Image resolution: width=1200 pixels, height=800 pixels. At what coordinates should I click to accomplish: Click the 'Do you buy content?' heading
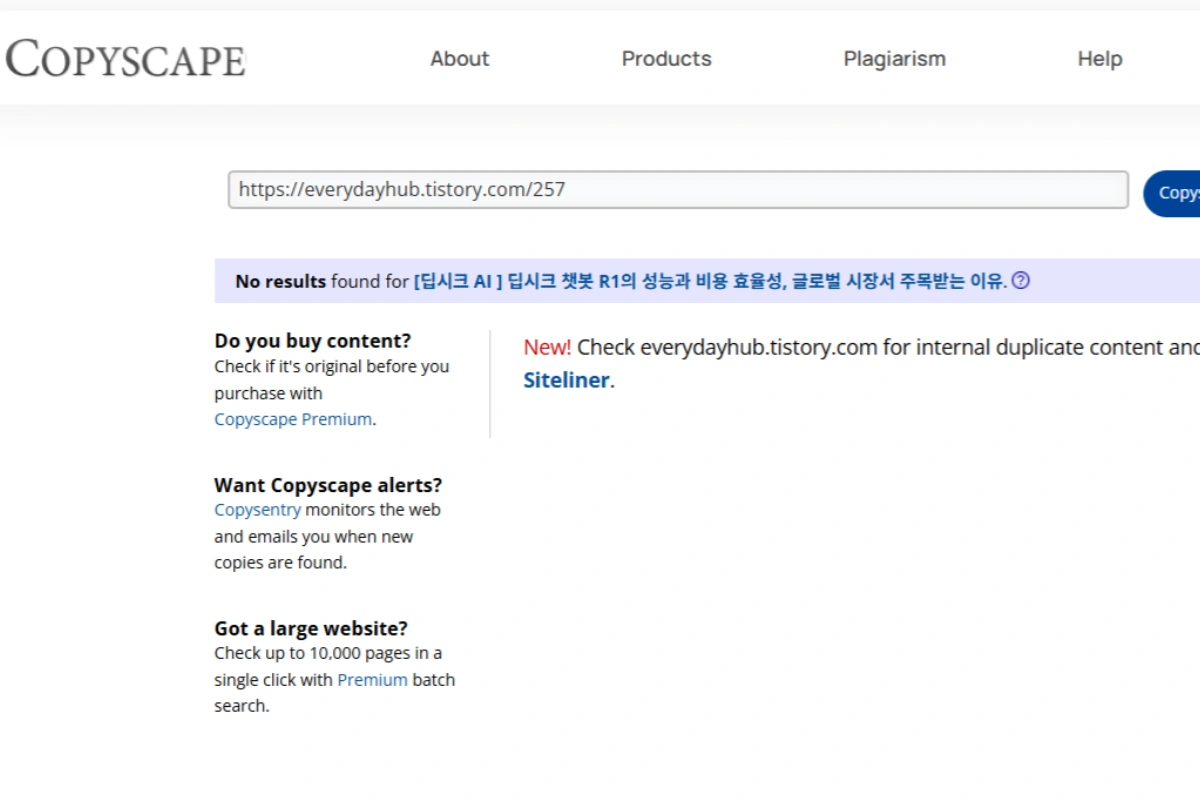click(x=312, y=341)
